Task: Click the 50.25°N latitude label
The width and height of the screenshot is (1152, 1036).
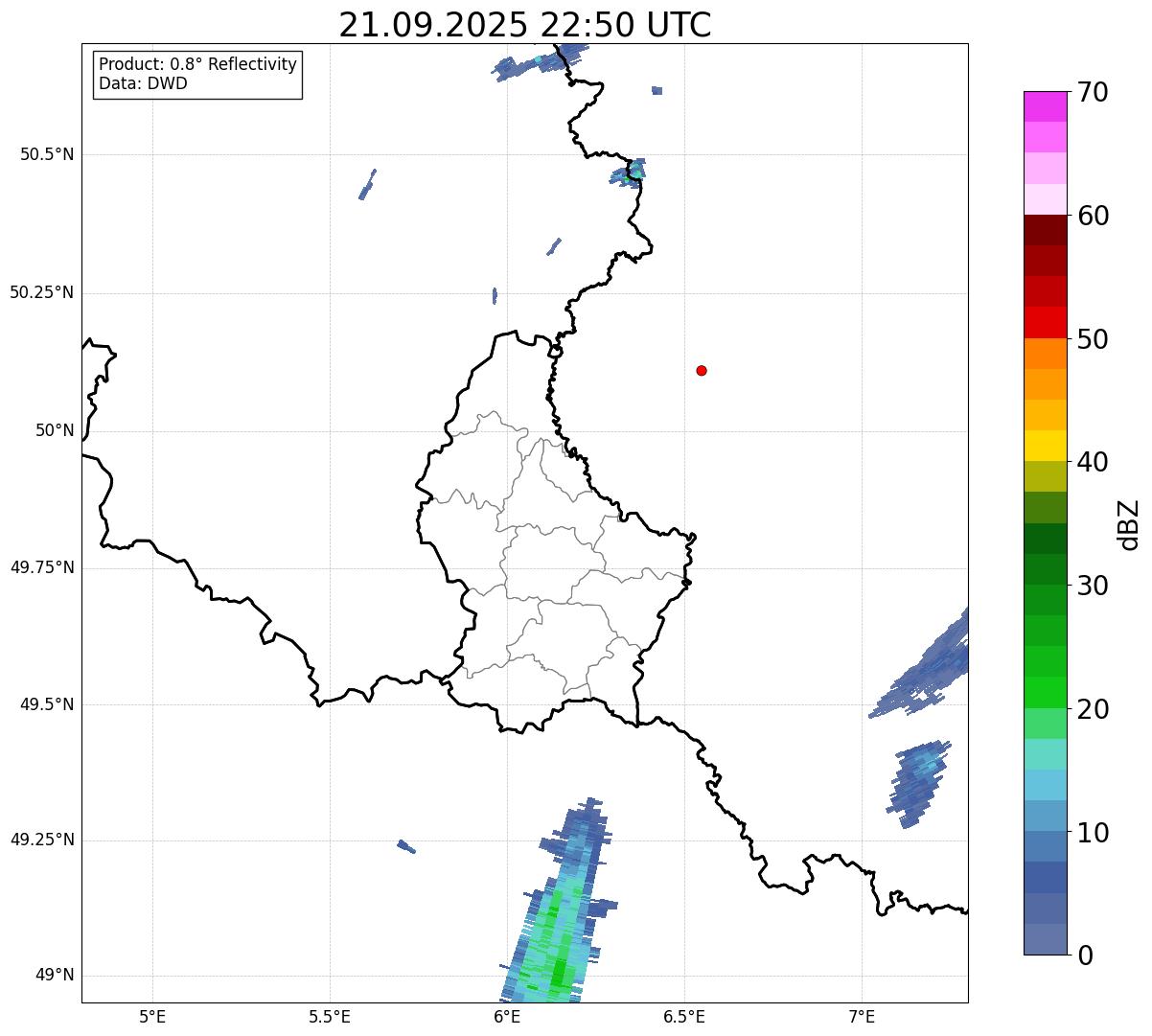Action: 42,292
